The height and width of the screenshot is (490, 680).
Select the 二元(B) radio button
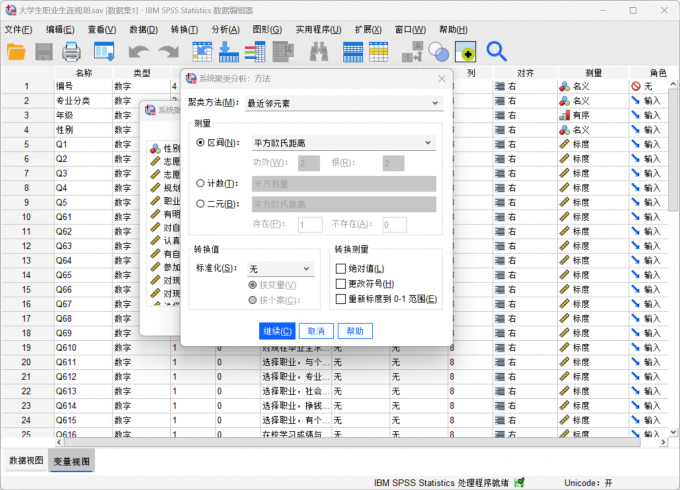200,204
